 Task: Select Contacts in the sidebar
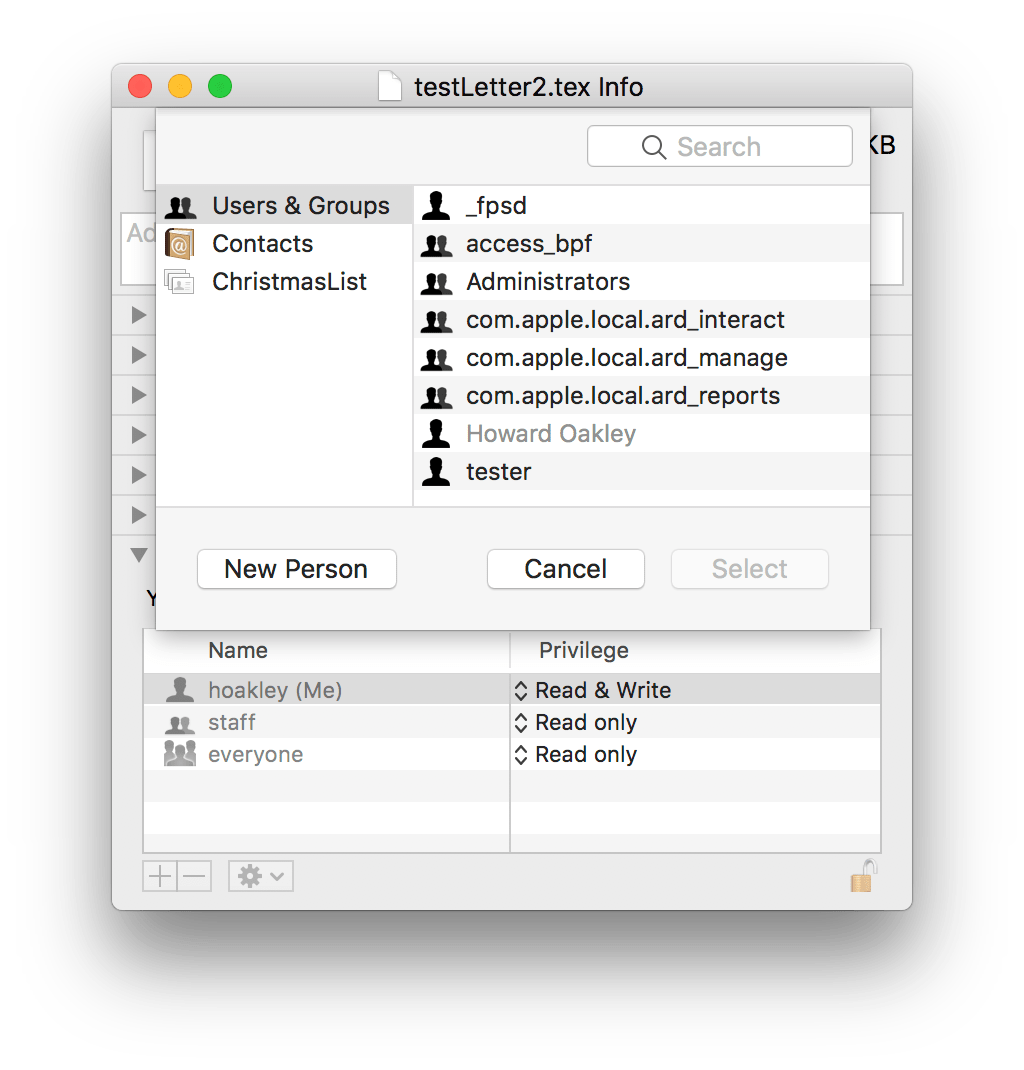262,244
